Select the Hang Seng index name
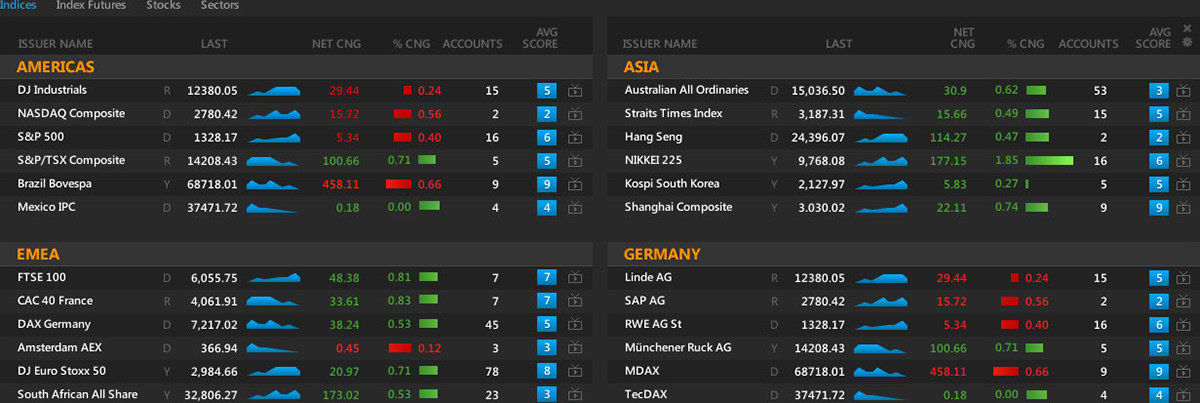Image resolution: width=1200 pixels, height=403 pixels. pos(653,136)
